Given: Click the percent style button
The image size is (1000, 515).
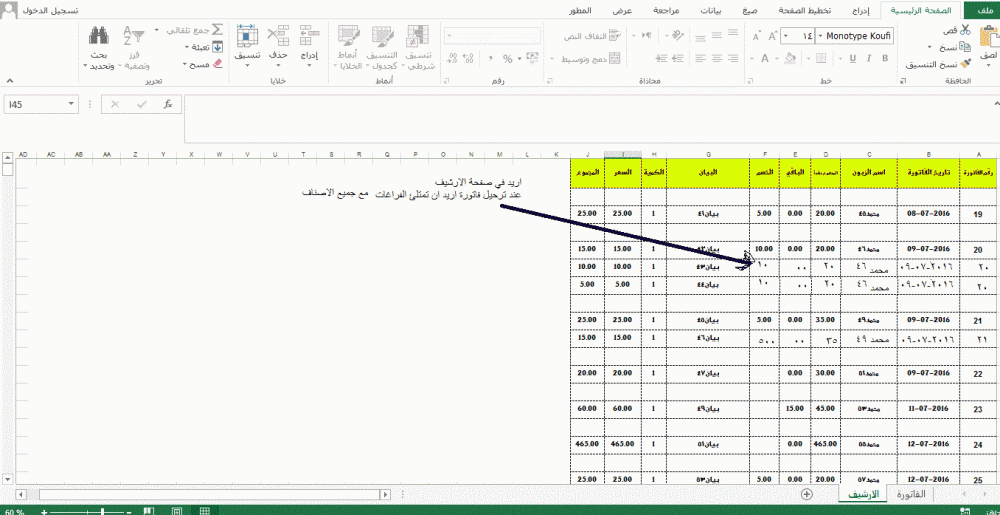Looking at the screenshot, I should tap(508, 59).
